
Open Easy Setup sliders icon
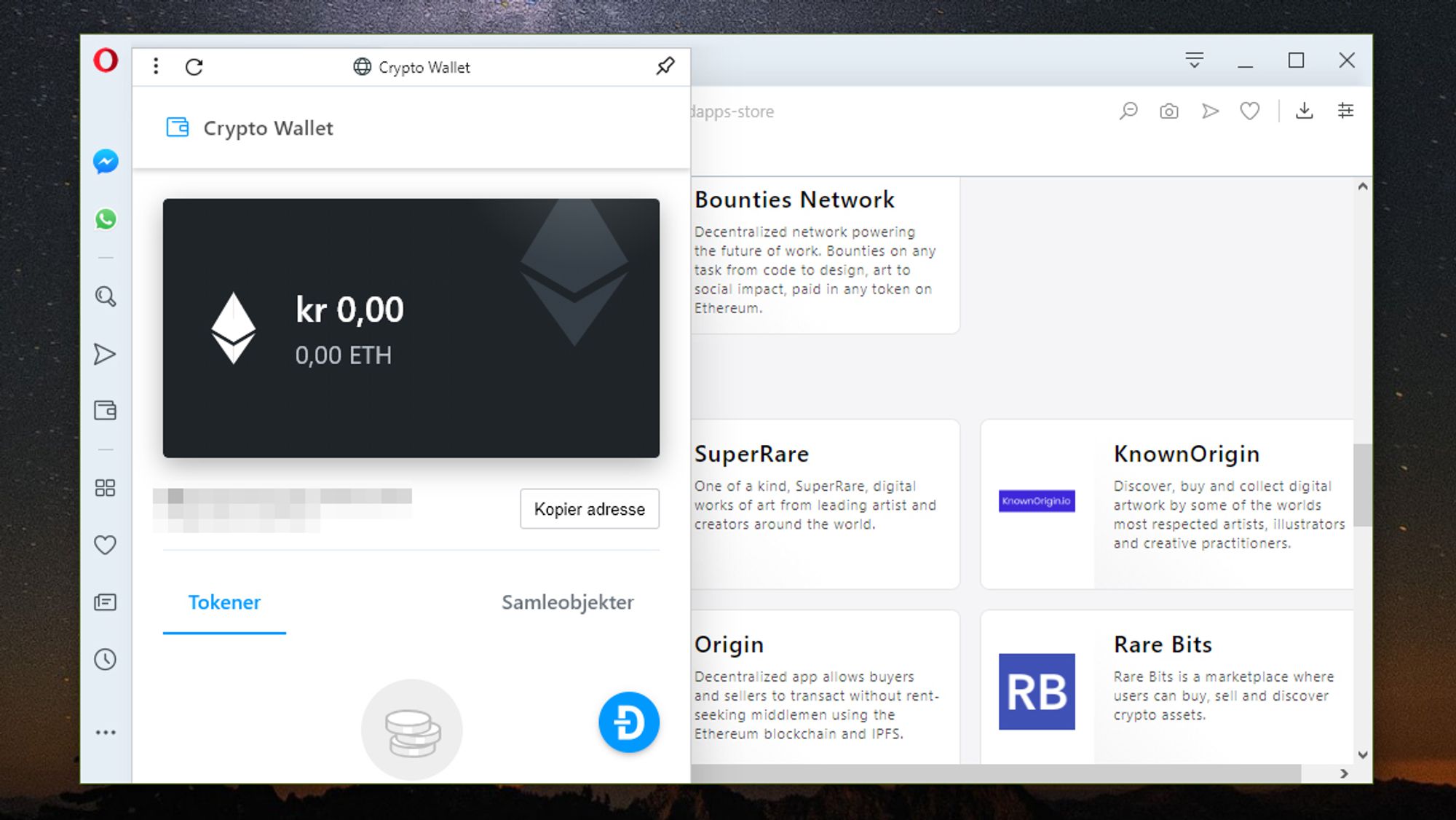pos(1345,111)
